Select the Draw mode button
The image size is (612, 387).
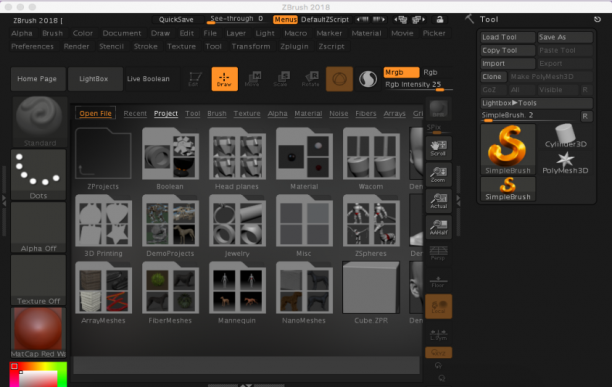click(x=224, y=79)
